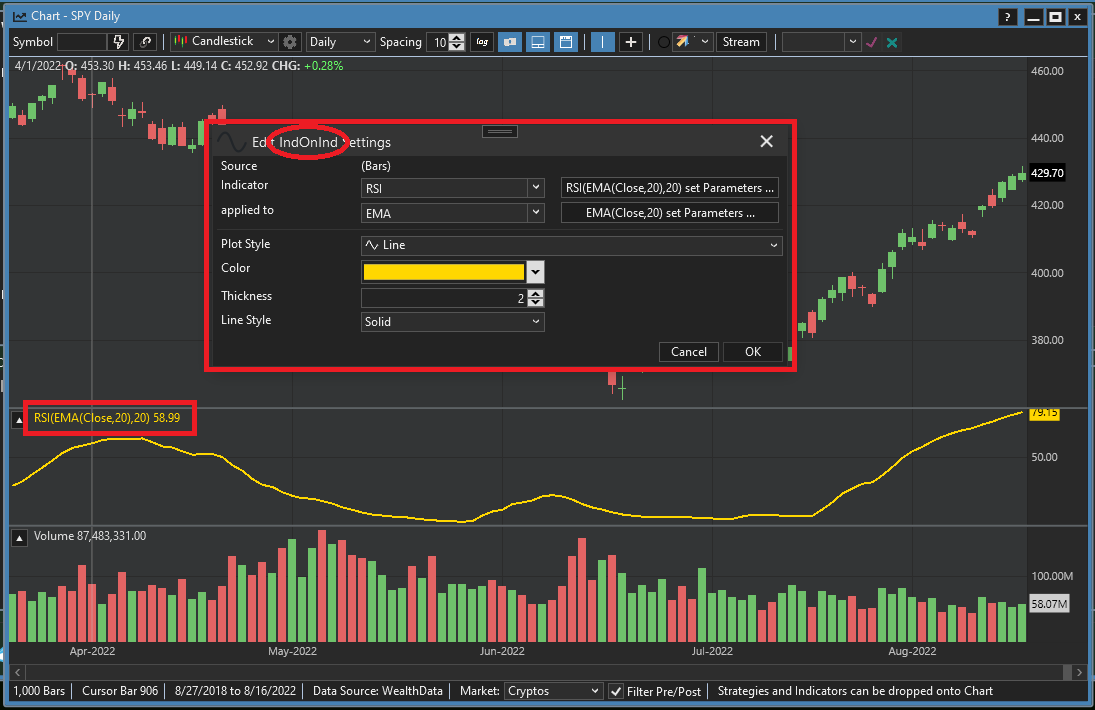1095x710 pixels.
Task: Open the yellow line Color picker
Action: tap(536, 271)
